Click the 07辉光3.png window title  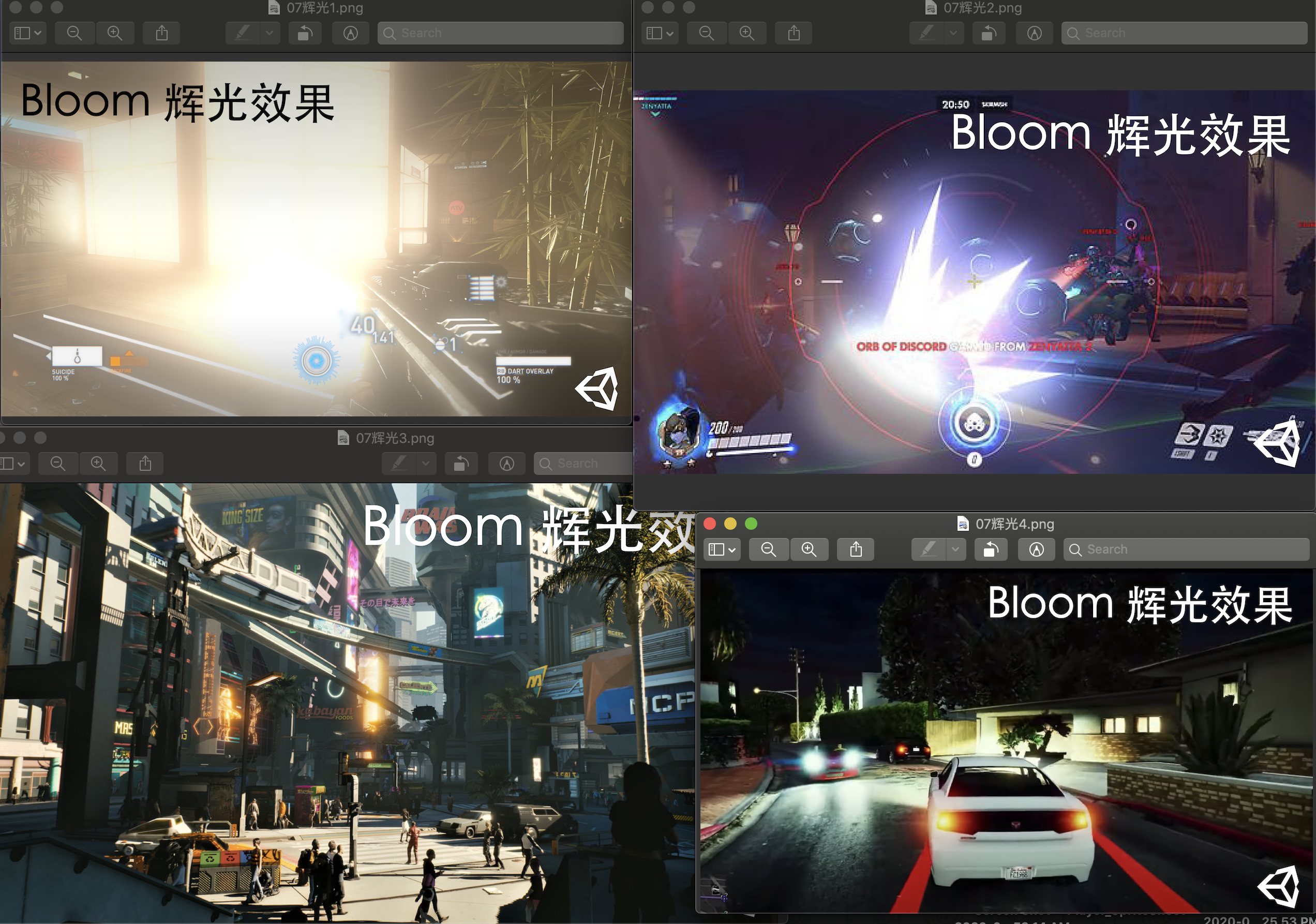coord(395,439)
